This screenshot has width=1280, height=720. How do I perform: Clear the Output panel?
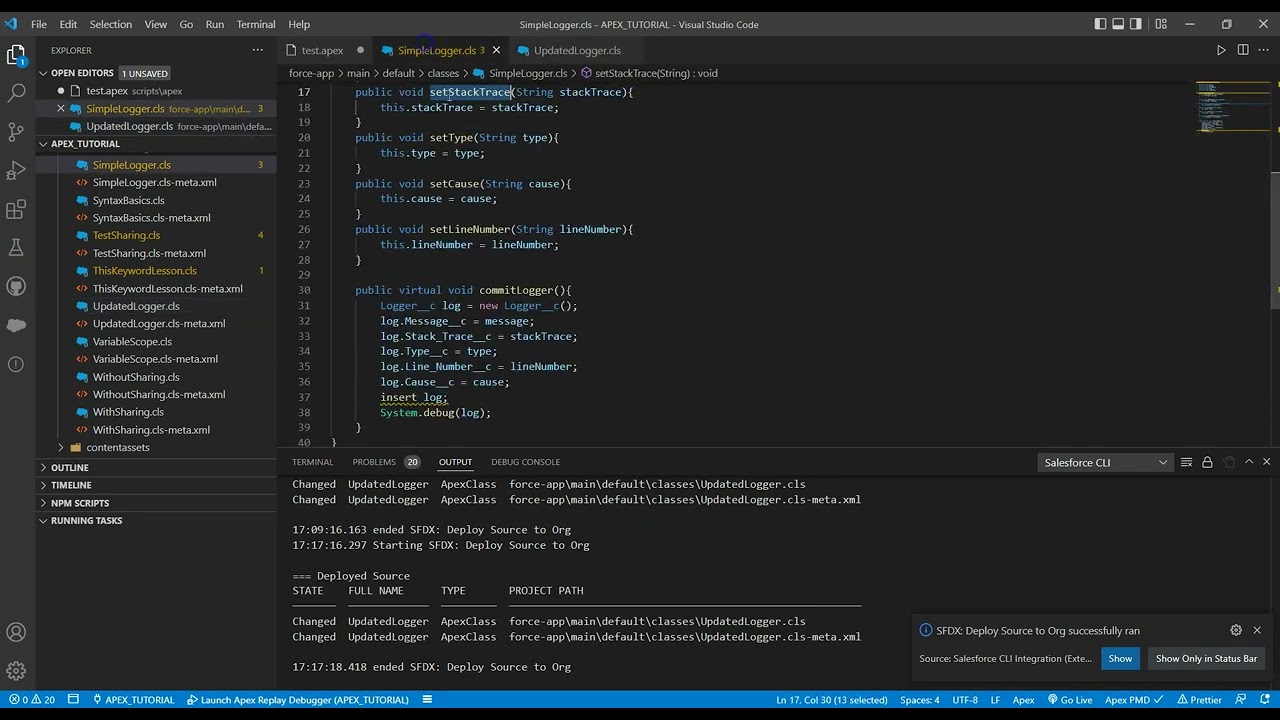pos(1186,462)
